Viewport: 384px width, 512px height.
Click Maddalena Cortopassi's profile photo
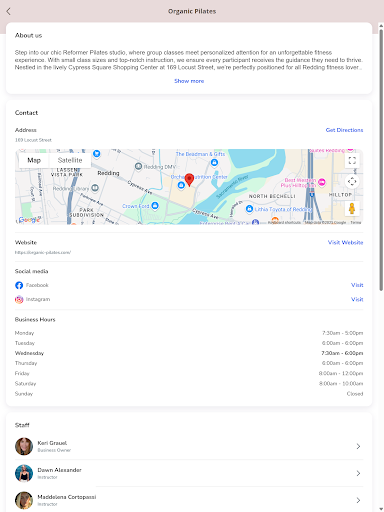[24, 500]
